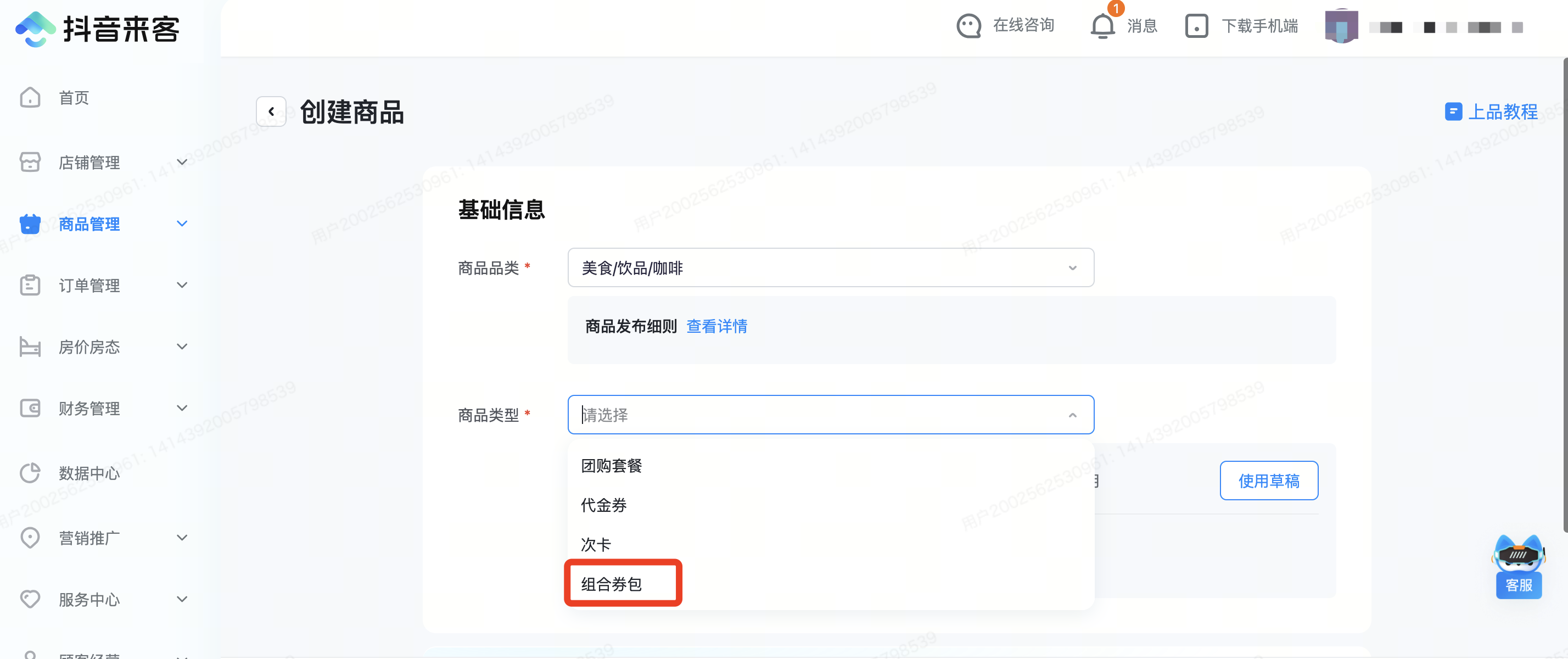Click the 订单管理 clipboard icon
The height and width of the screenshot is (659, 1568).
coord(30,285)
